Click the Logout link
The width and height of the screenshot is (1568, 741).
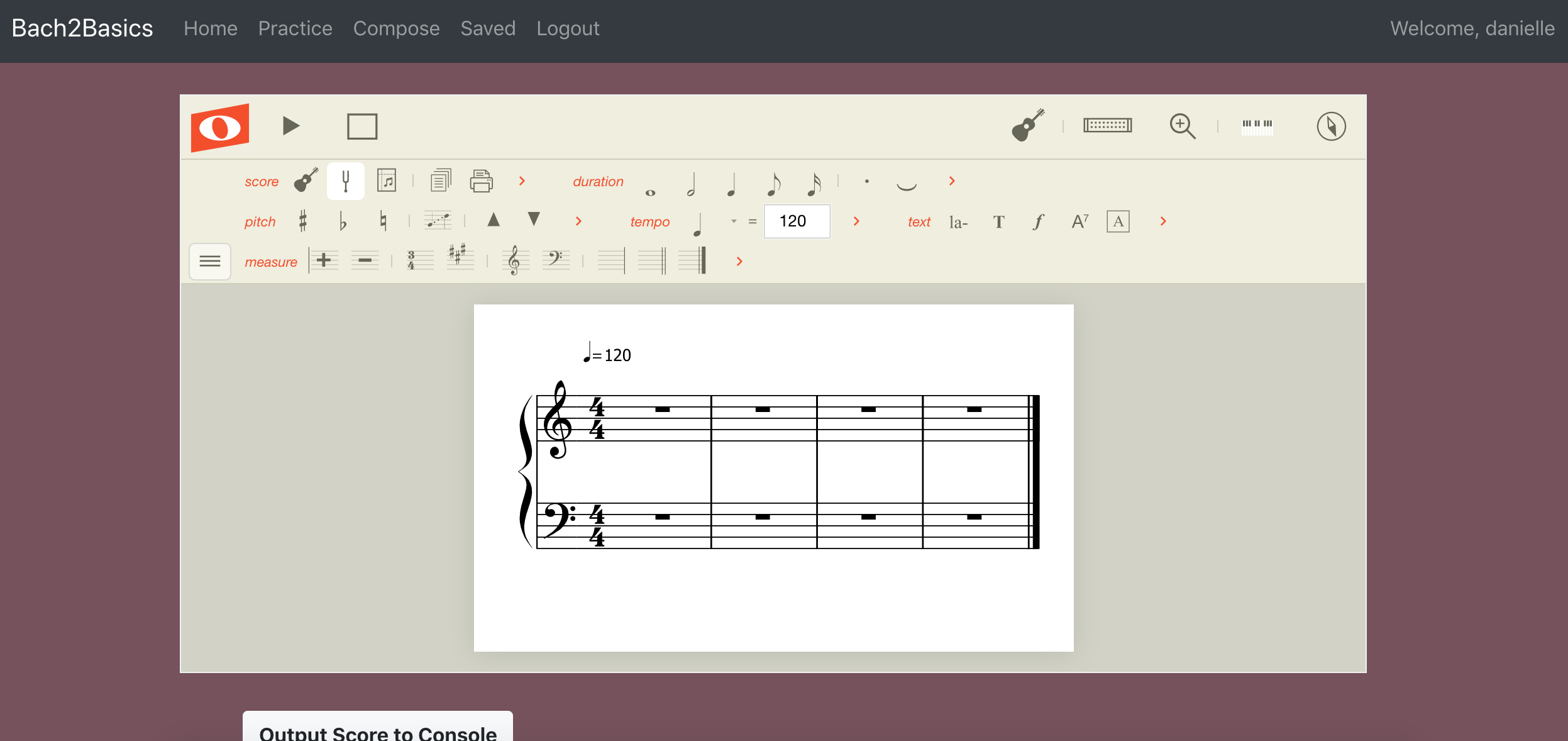tap(568, 28)
